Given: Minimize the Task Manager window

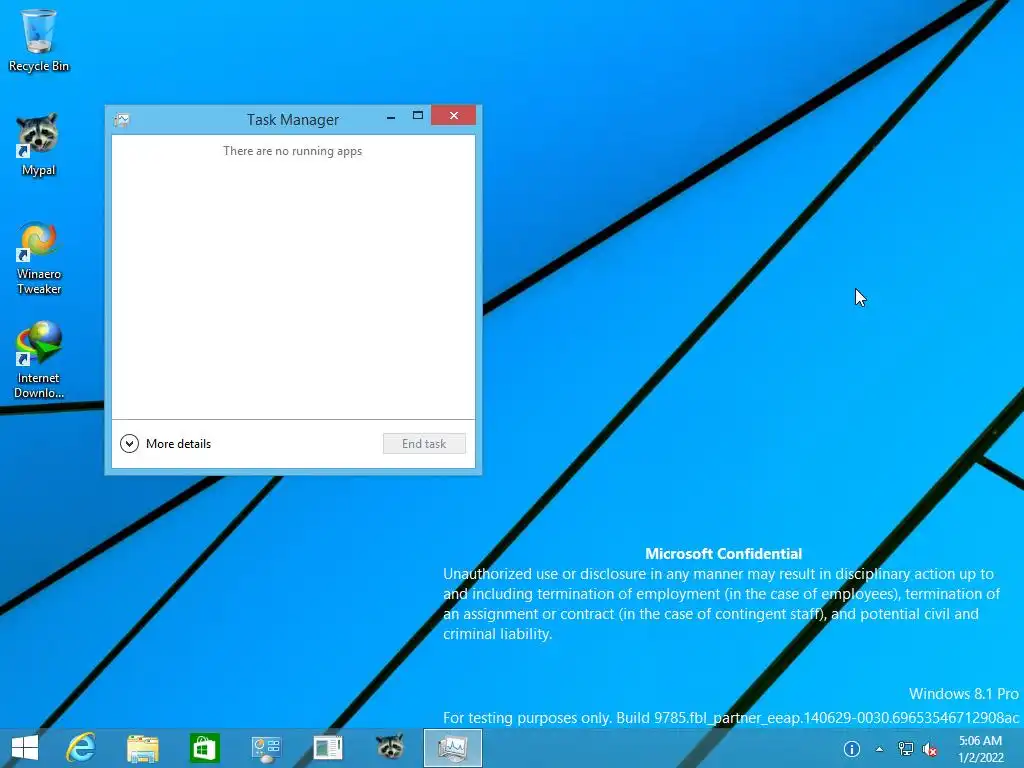Looking at the screenshot, I should tap(391, 117).
